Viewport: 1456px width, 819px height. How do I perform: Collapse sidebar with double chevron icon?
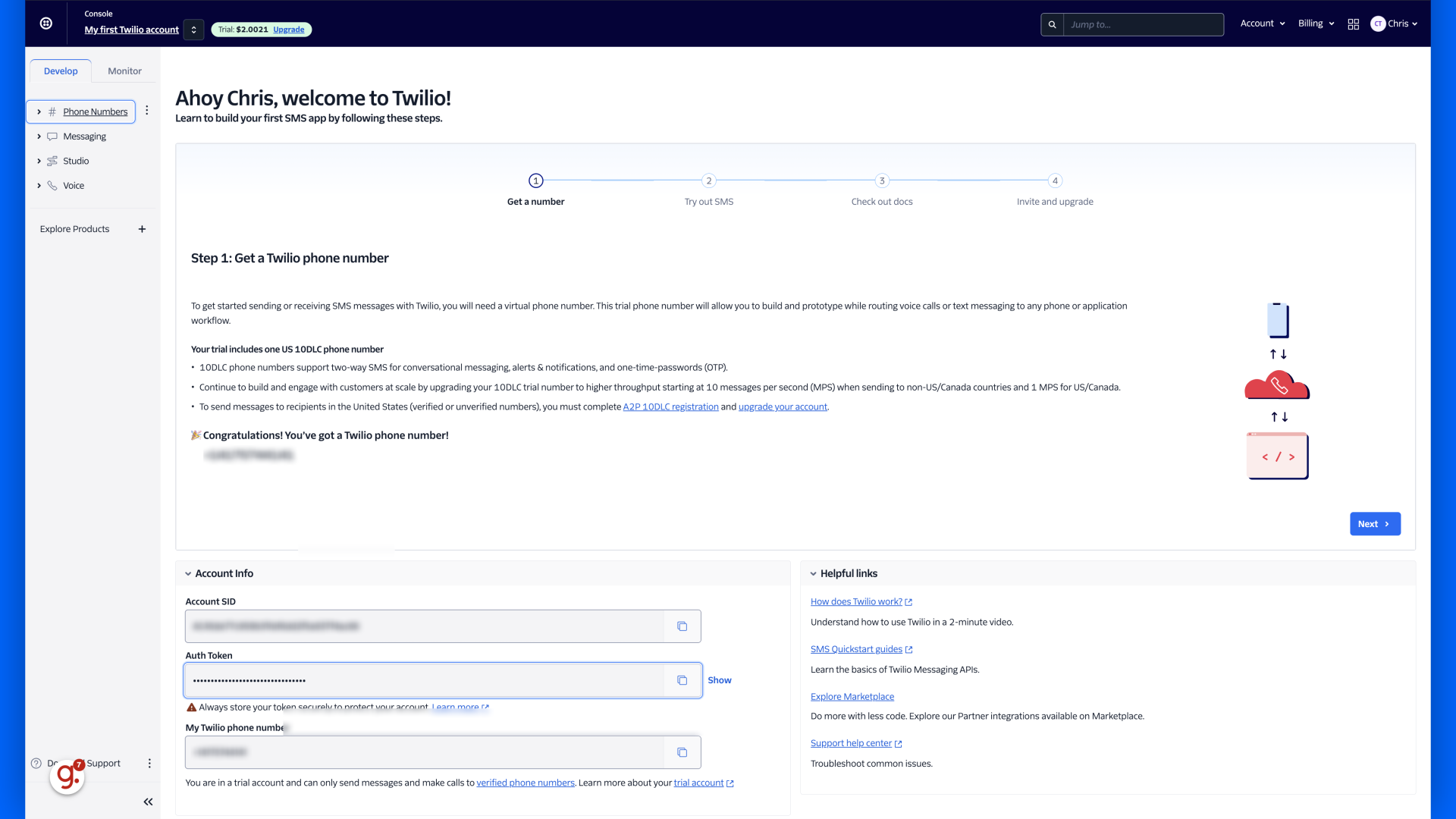pyautogui.click(x=148, y=802)
